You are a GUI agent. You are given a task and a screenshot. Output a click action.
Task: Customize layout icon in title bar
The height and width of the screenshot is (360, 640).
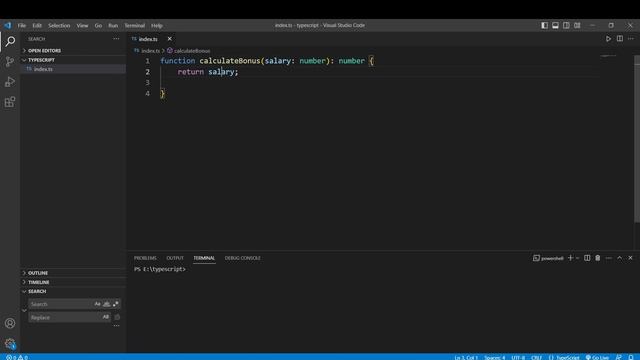577,25
